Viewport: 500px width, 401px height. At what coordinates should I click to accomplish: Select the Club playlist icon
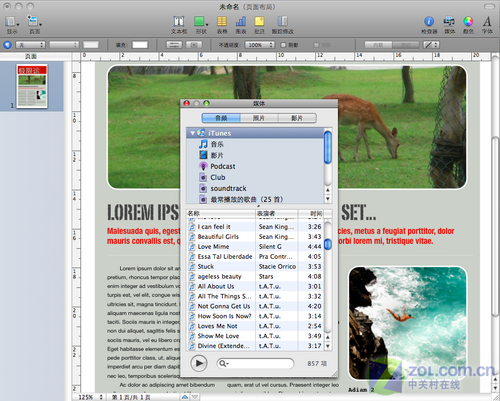coord(203,177)
